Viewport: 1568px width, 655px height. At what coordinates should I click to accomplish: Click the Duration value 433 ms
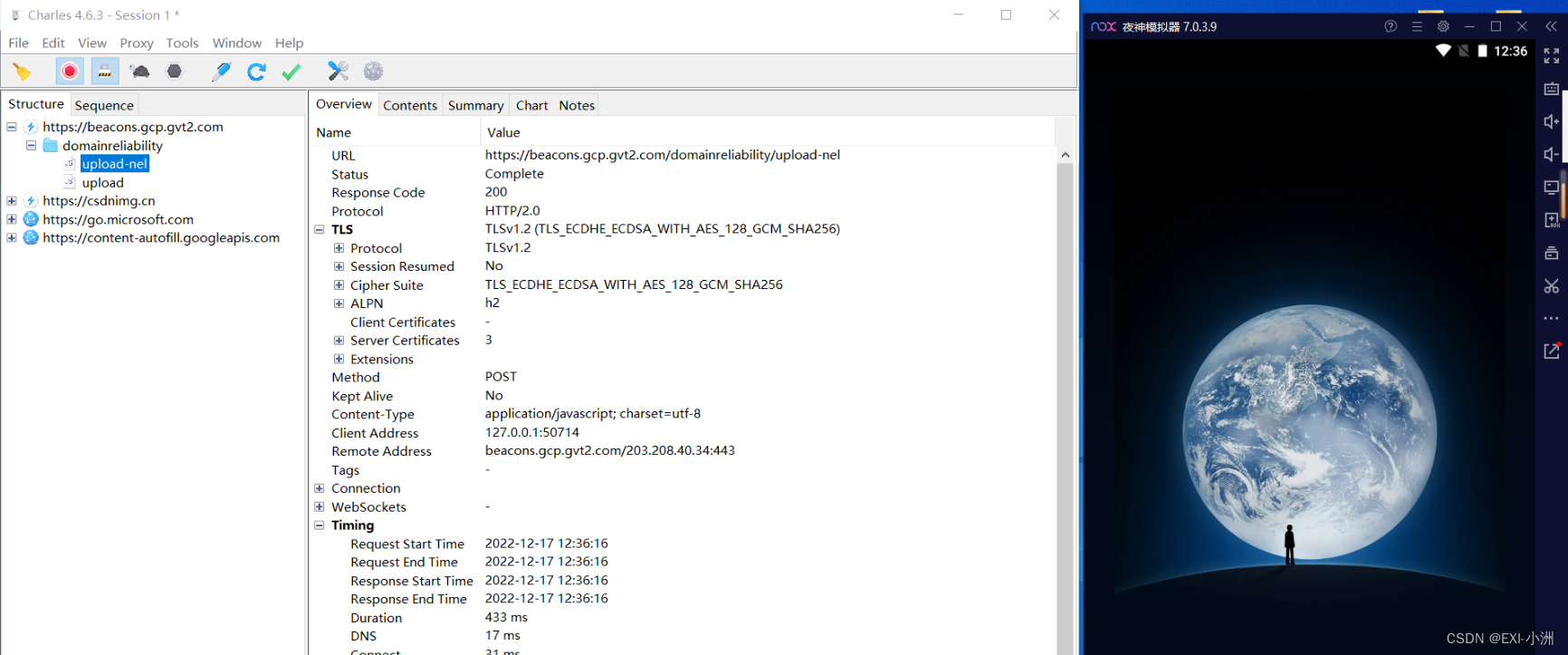506,617
